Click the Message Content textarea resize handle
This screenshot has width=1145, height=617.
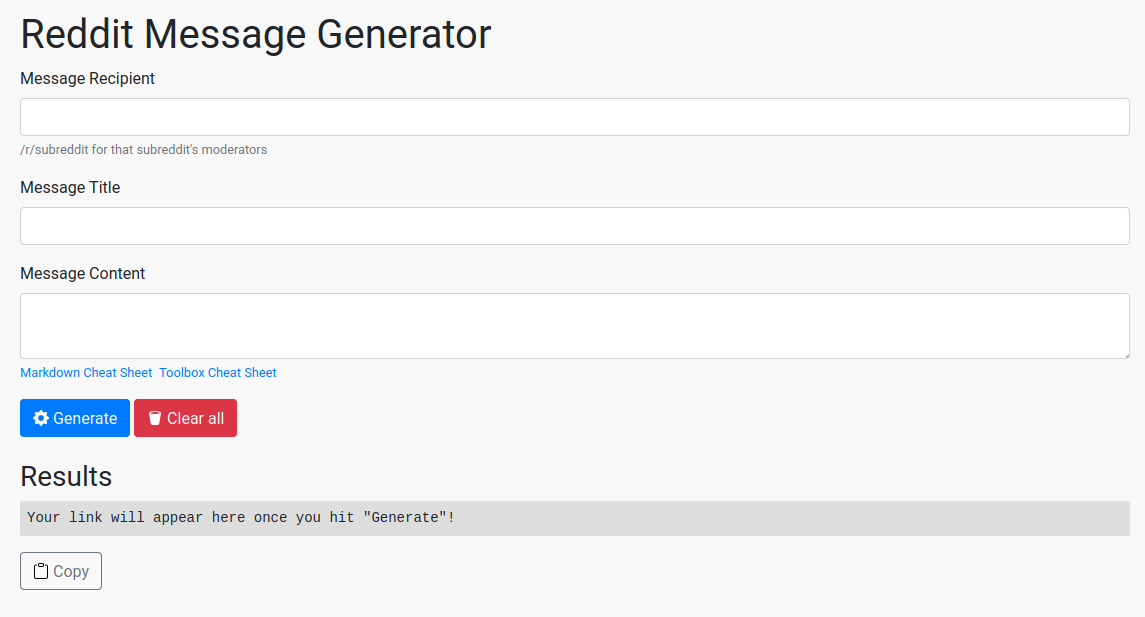point(1125,354)
